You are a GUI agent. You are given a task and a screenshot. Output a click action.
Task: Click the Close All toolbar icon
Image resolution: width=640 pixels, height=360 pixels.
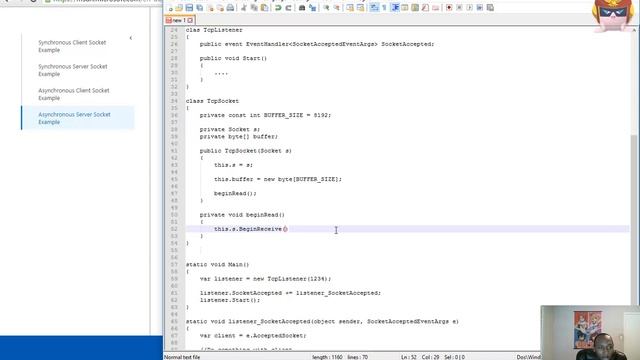(x=220, y=8)
